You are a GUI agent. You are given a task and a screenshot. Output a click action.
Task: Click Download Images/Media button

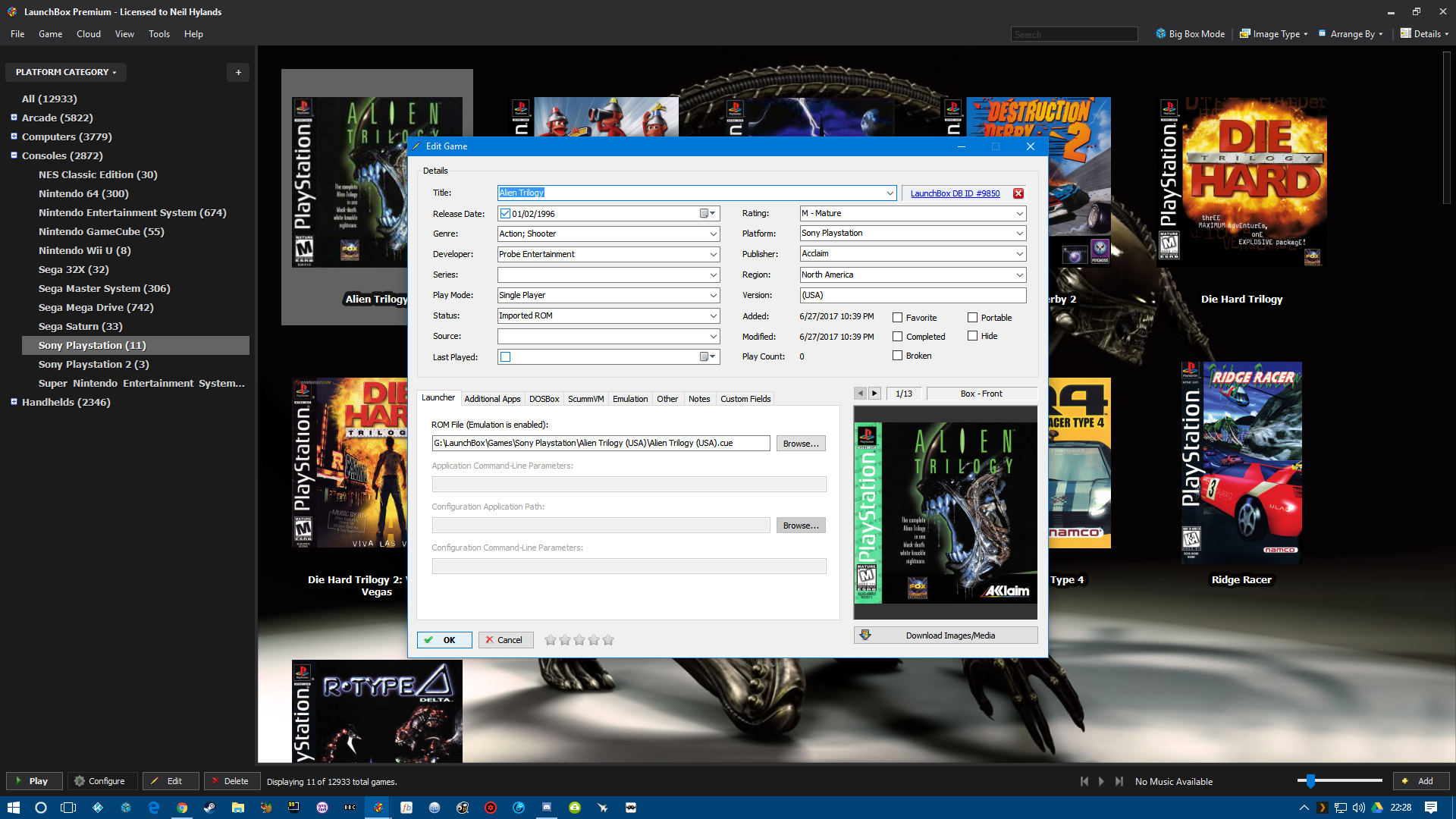click(946, 635)
